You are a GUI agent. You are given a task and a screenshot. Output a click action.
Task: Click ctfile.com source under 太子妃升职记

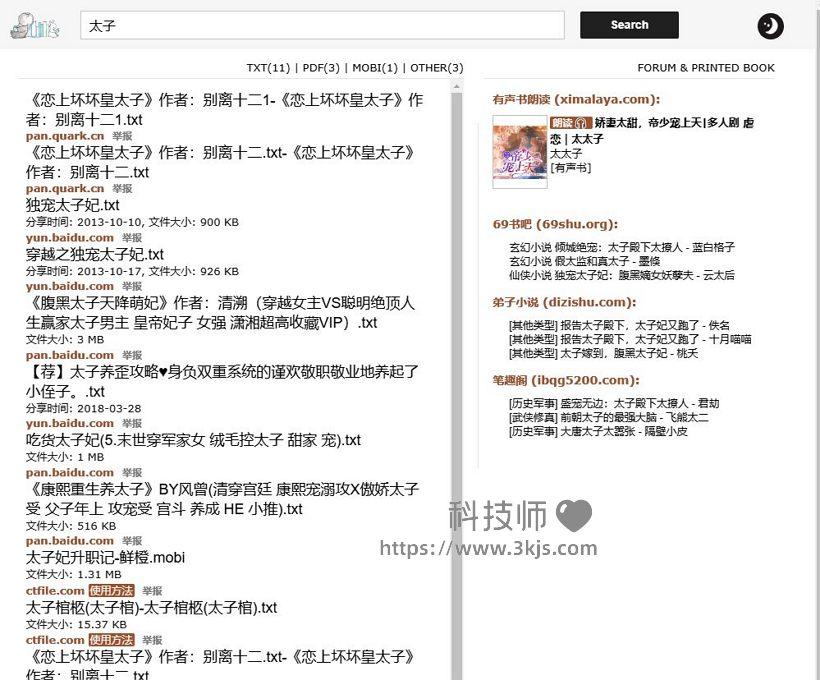click(x=55, y=591)
